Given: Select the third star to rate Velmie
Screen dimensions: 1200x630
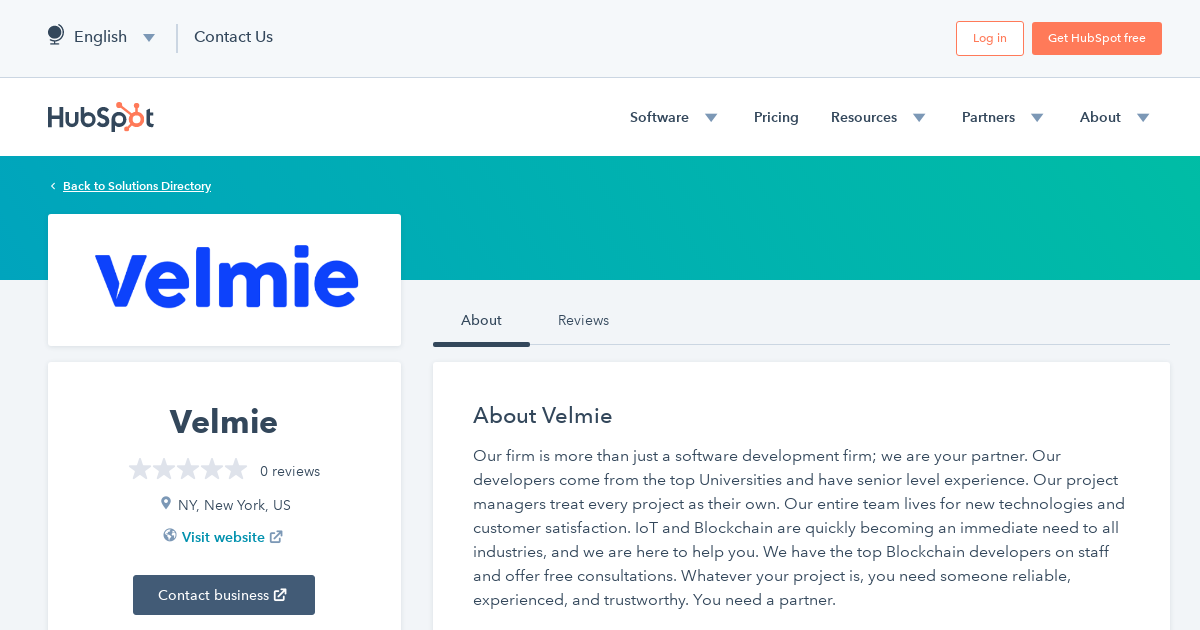Looking at the screenshot, I should pos(187,468).
